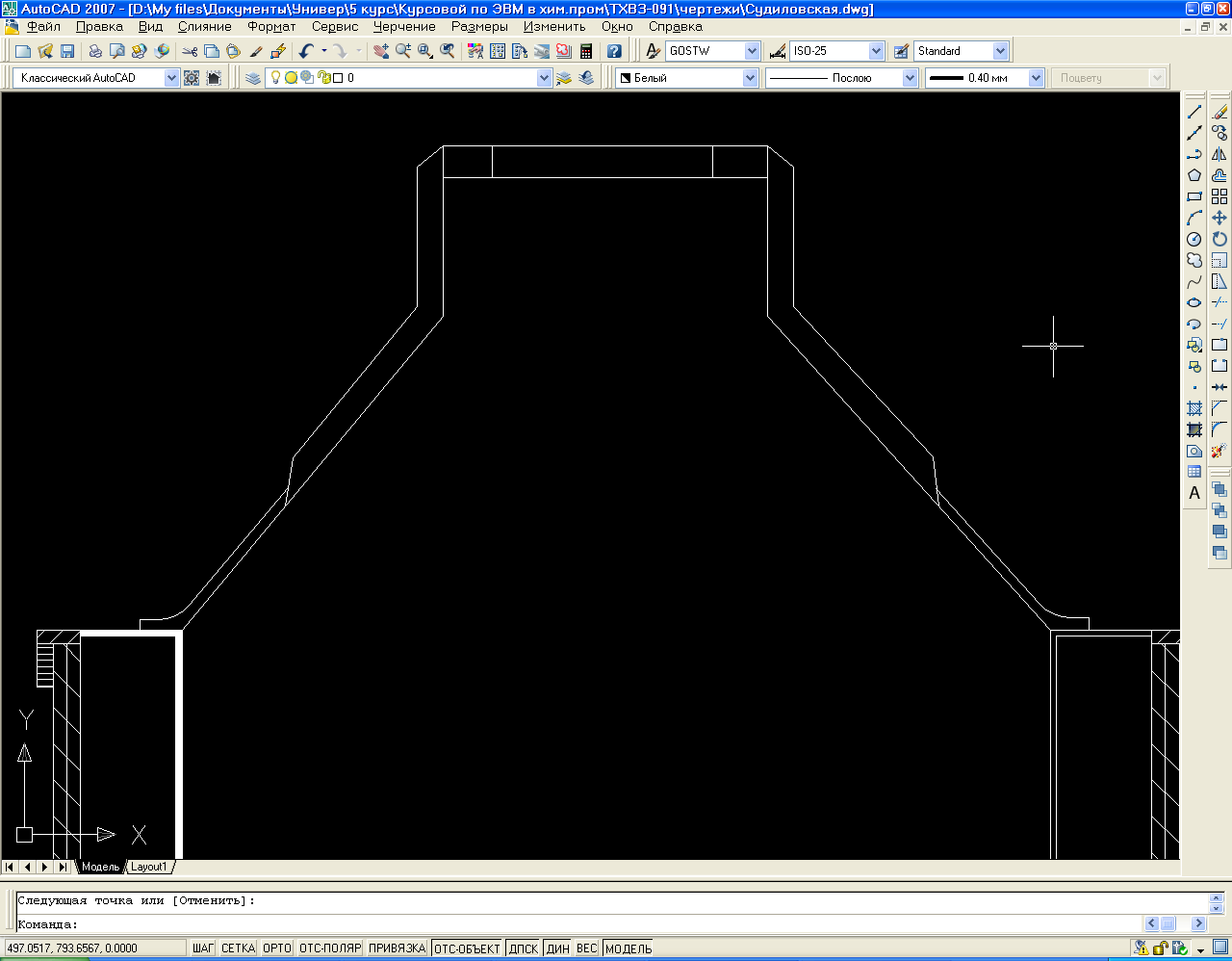Pick the Circle drawing tool
Screen dimensions: 1232x961
[x=1194, y=239]
